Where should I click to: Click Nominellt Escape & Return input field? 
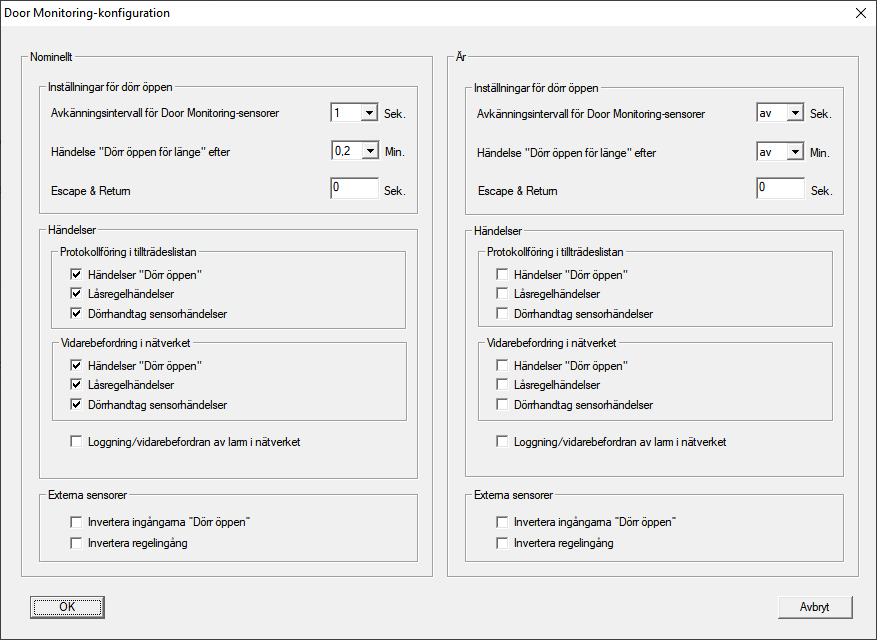click(x=354, y=189)
